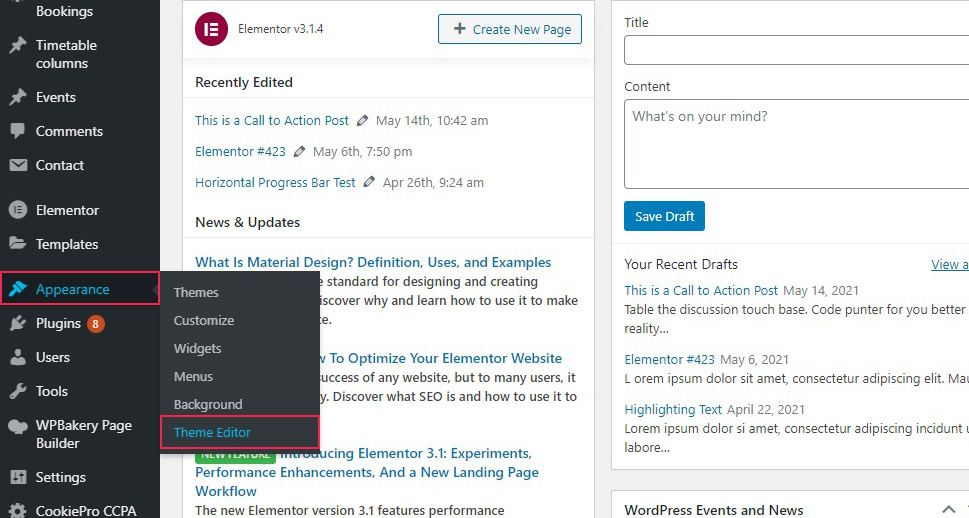Open Templates in the sidebar
The height and width of the screenshot is (518, 969).
[x=67, y=244]
